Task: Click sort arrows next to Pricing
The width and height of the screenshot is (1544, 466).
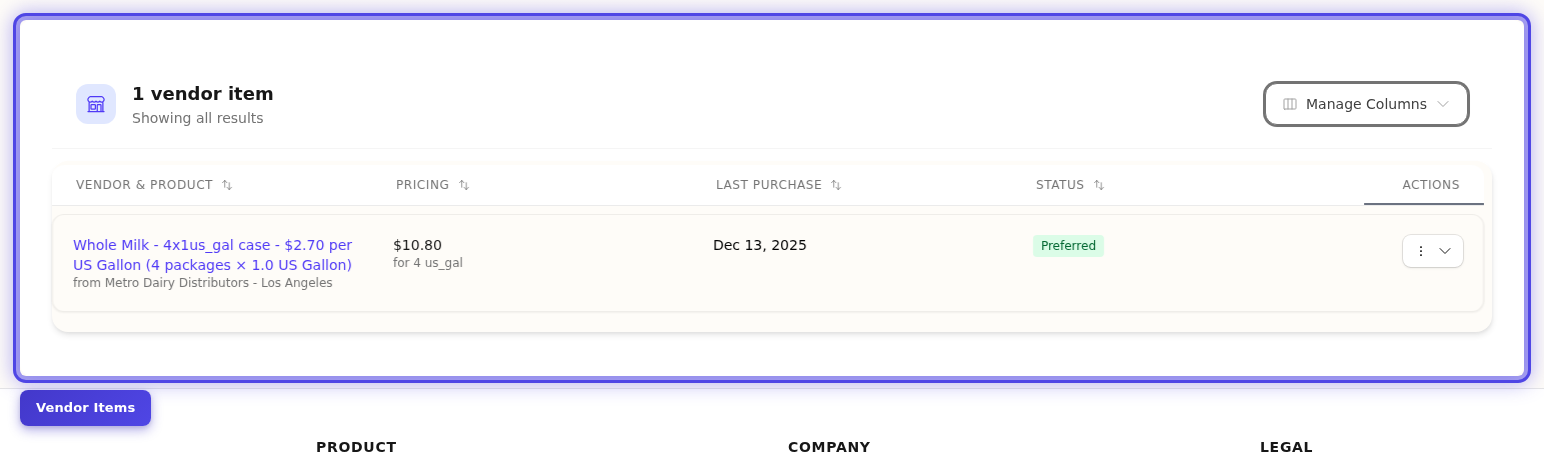Action: (x=464, y=185)
